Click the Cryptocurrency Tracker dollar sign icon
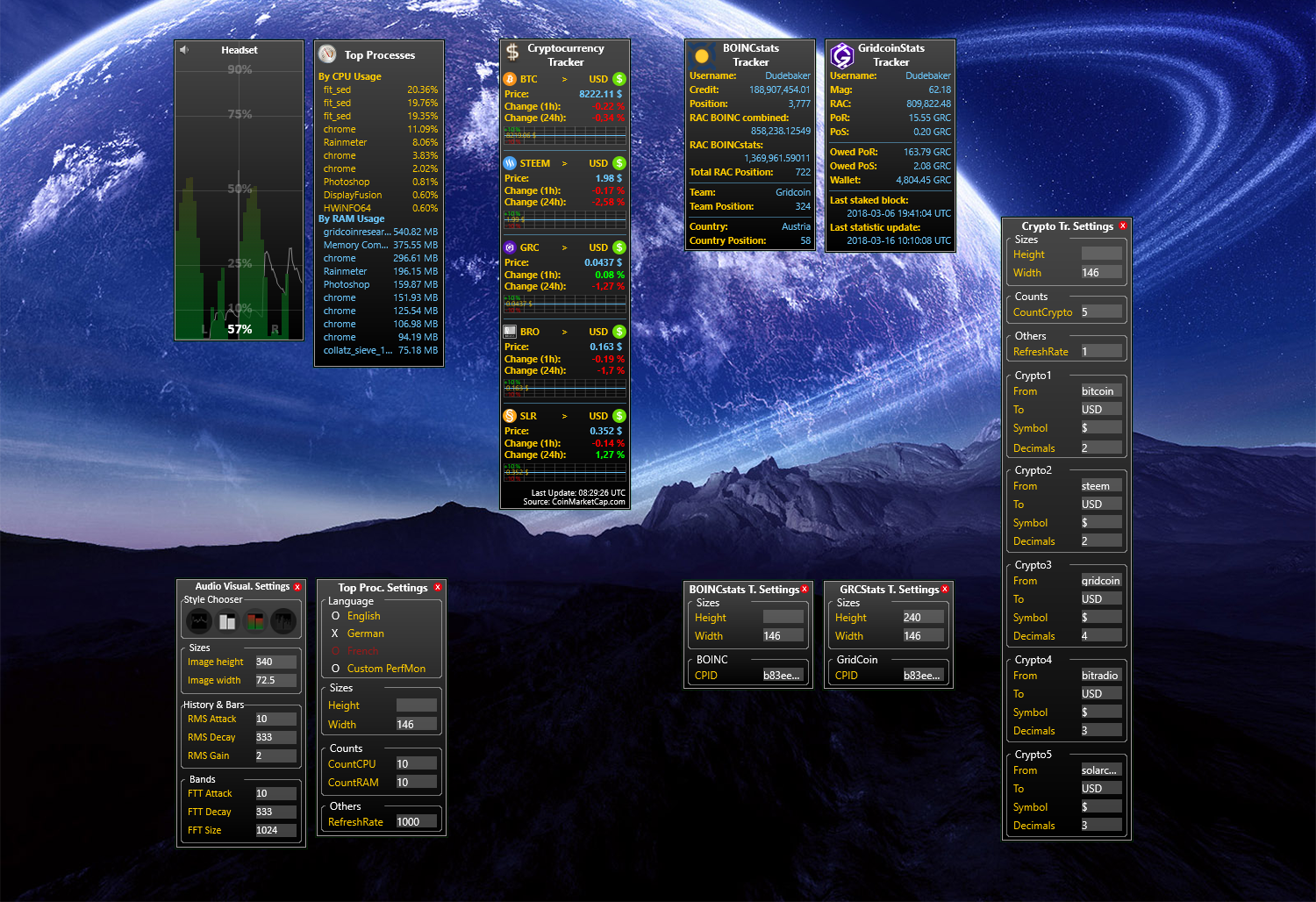Image resolution: width=1316 pixels, height=902 pixels. [512, 53]
